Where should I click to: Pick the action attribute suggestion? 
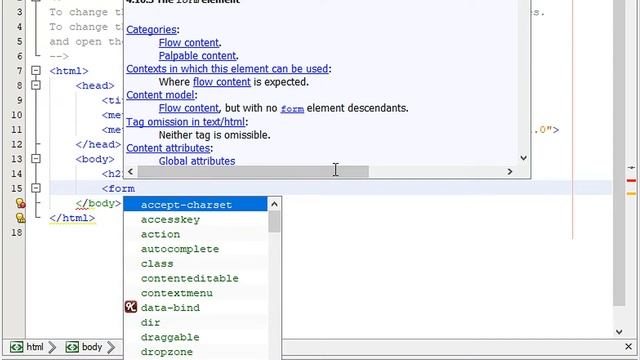click(196, 234)
